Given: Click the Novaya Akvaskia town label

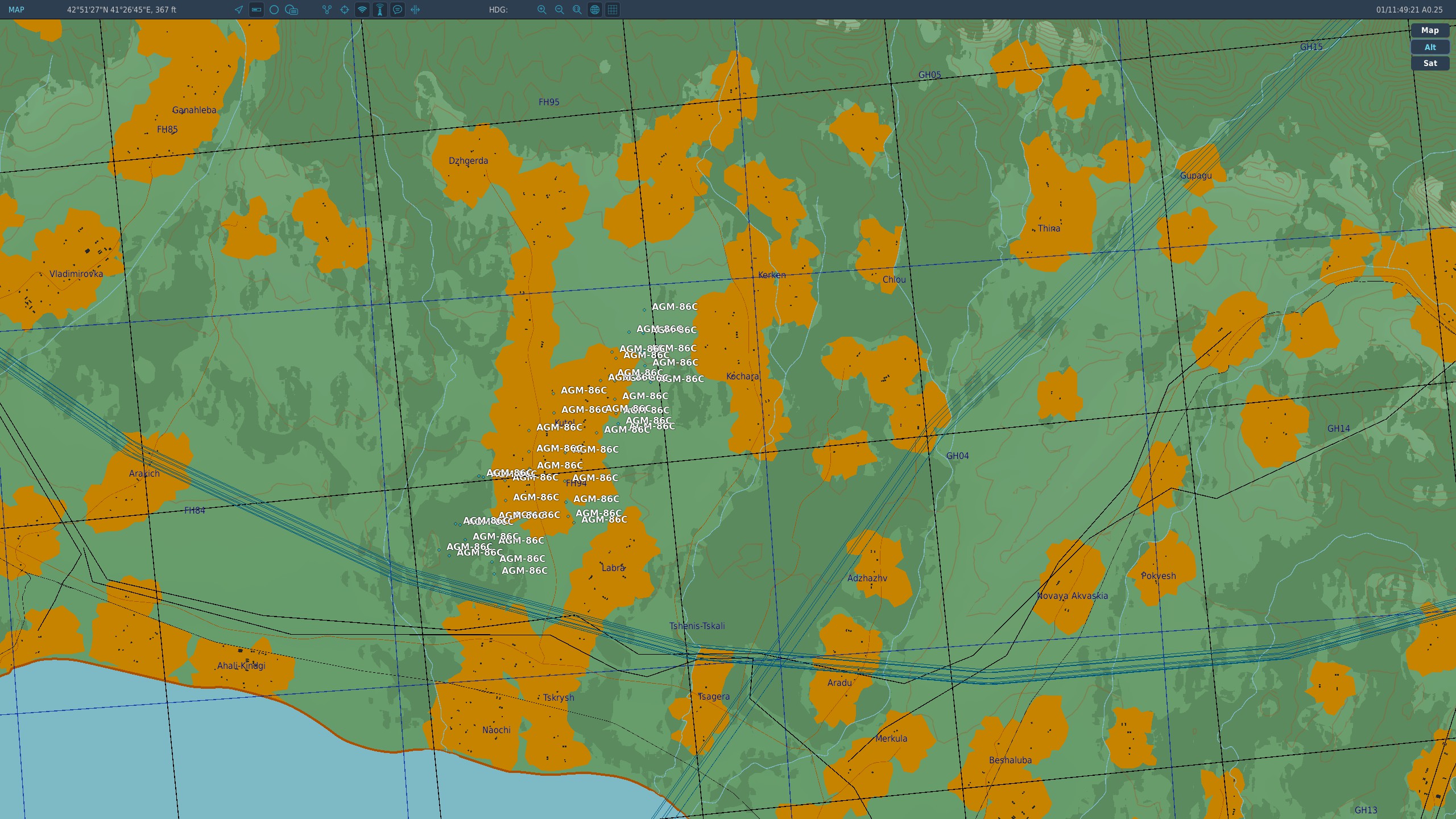Looking at the screenshot, I should pos(1072,596).
